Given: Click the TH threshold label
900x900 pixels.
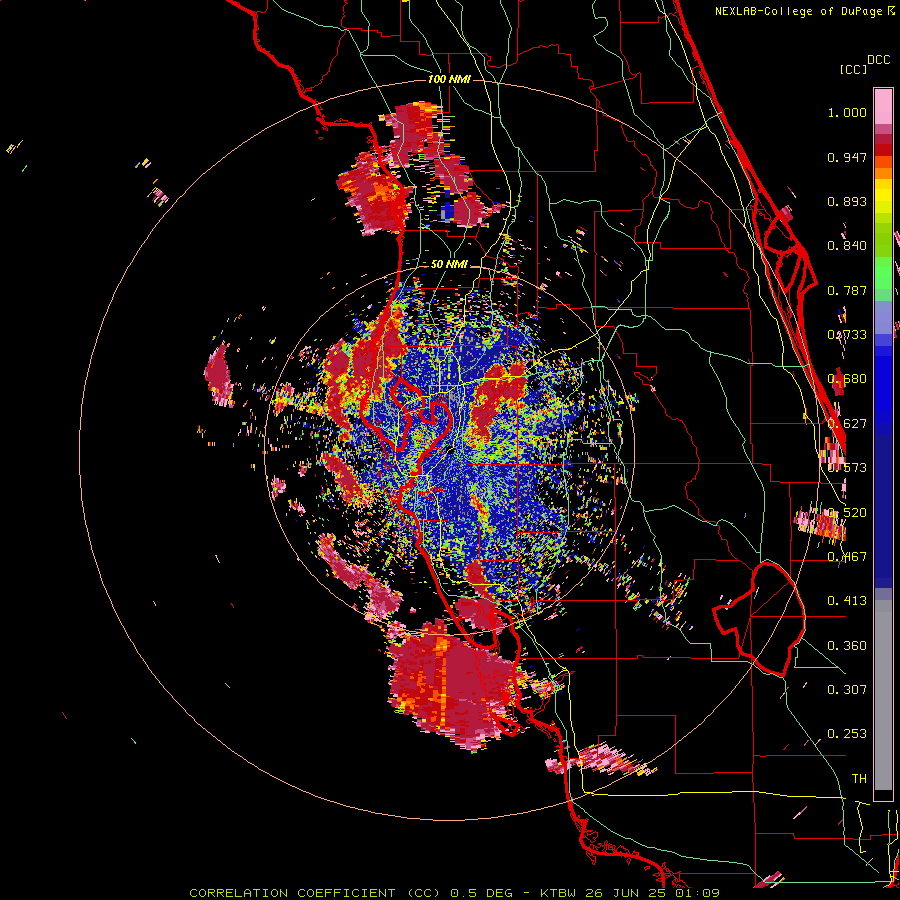Looking at the screenshot, I should coord(859,778).
